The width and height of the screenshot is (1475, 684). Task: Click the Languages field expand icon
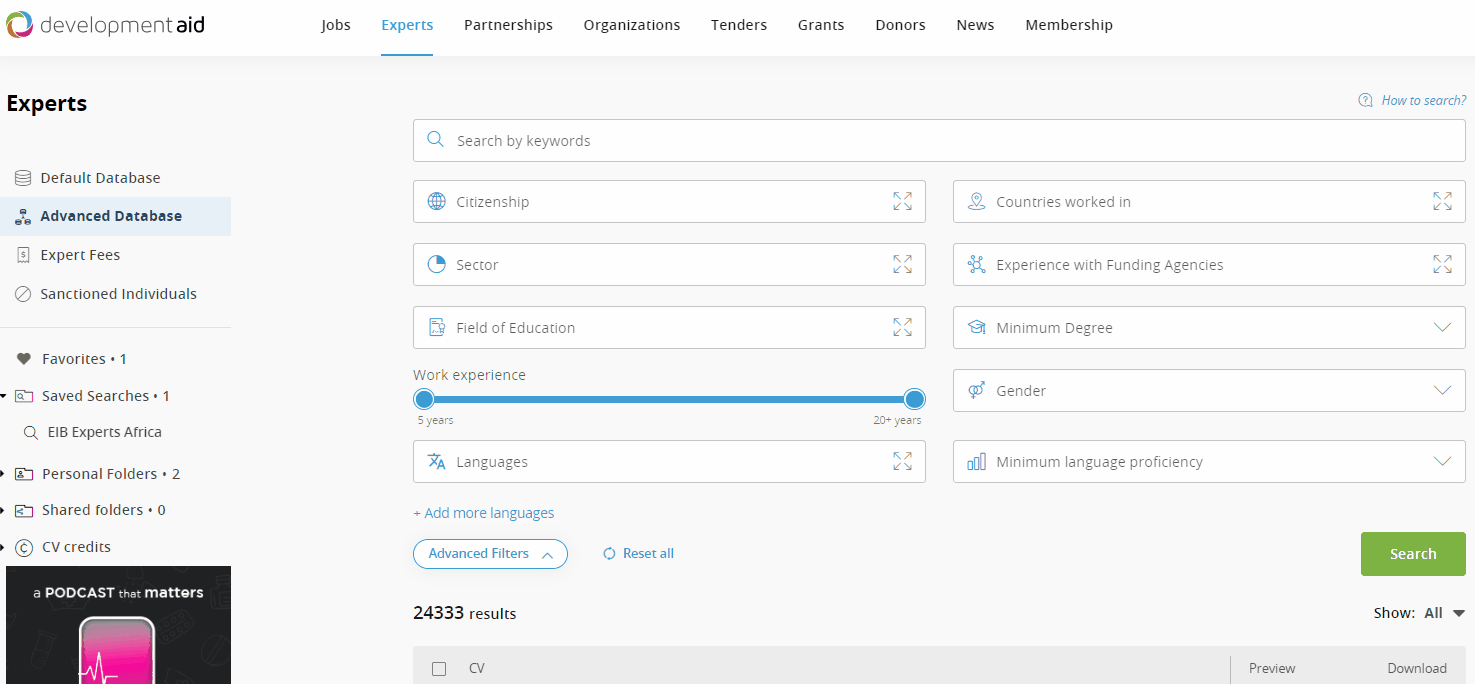point(902,461)
